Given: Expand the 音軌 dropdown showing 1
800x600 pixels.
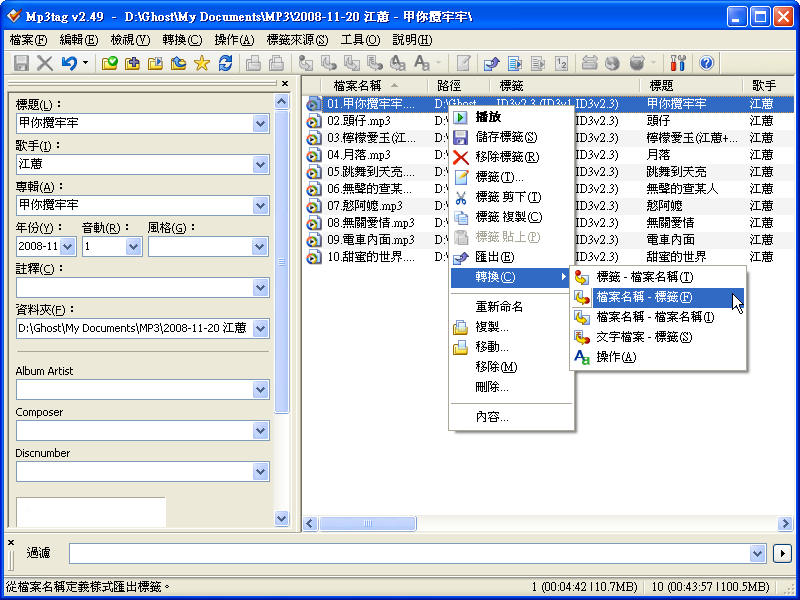Looking at the screenshot, I should 133,246.
